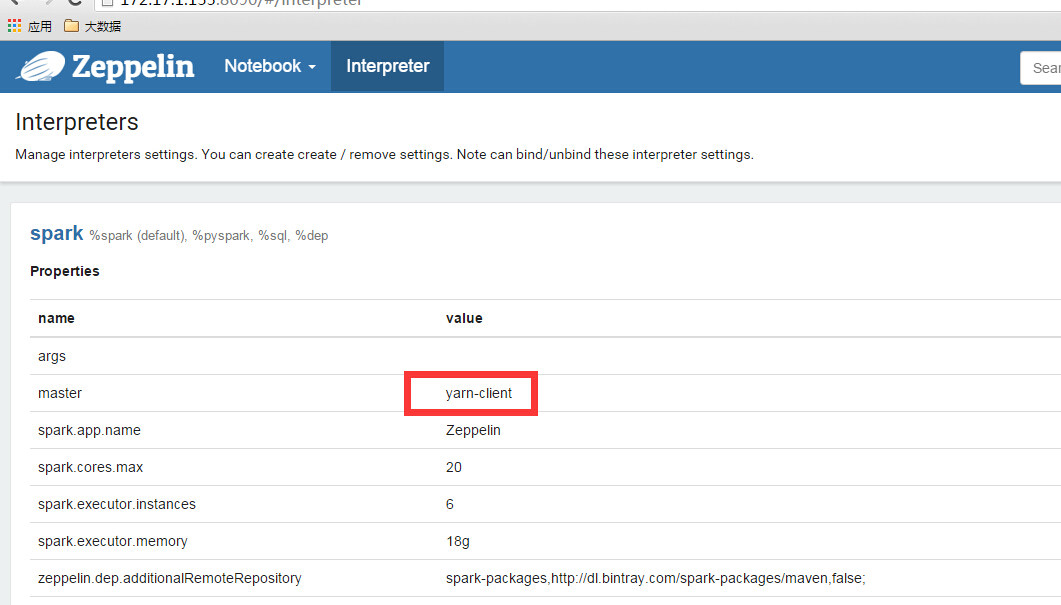Screen dimensions: 1061x605
Task: Select the value '20' for cores max
Action: tap(453, 468)
